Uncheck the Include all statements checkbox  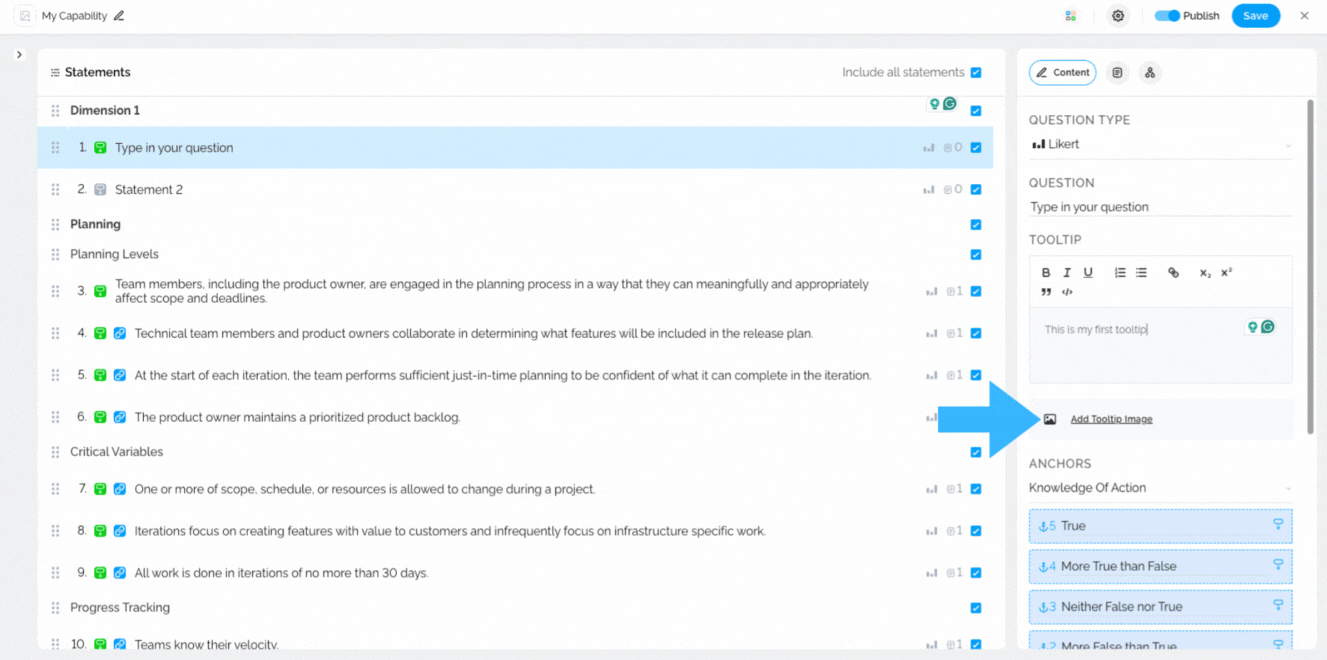pyautogui.click(x=976, y=73)
